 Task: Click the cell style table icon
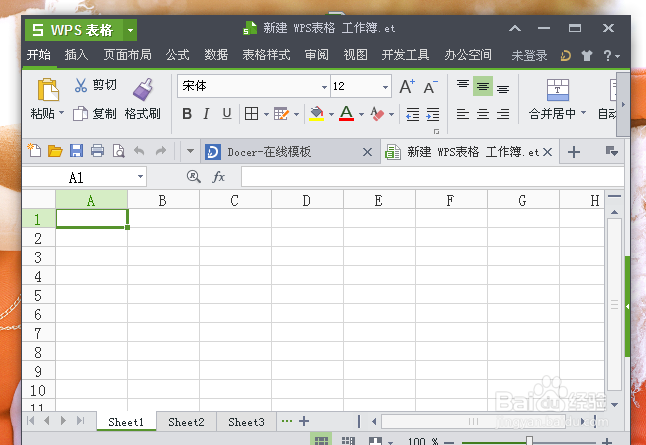coord(281,113)
